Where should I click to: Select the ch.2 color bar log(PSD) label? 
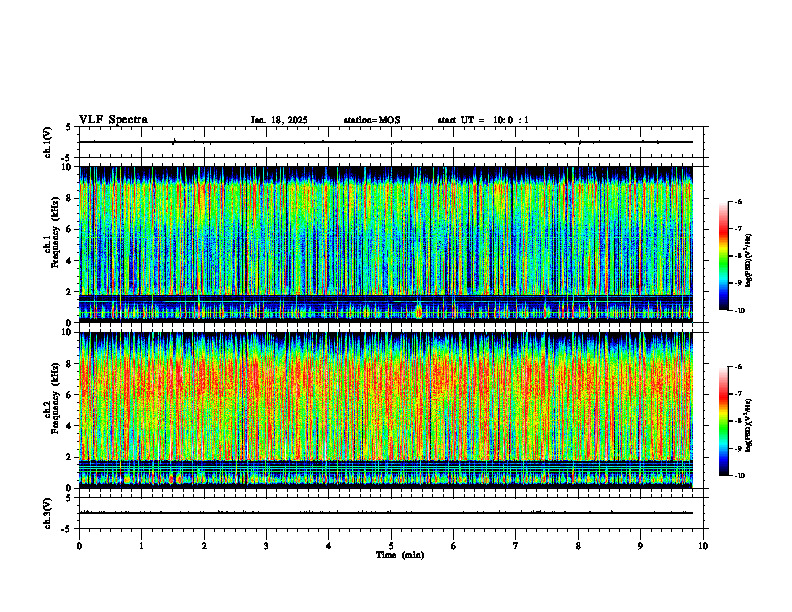coord(749,425)
